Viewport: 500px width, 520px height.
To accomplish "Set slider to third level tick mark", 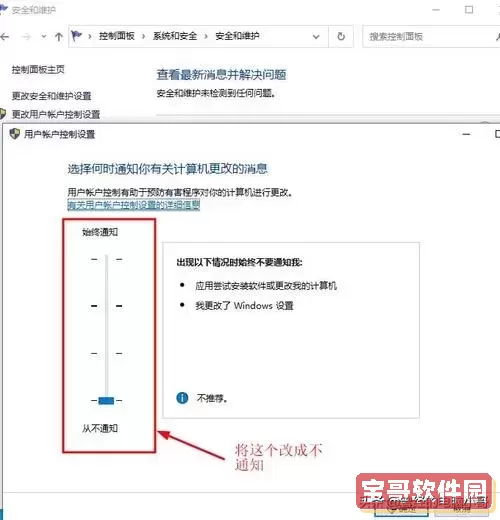I will point(106,353).
